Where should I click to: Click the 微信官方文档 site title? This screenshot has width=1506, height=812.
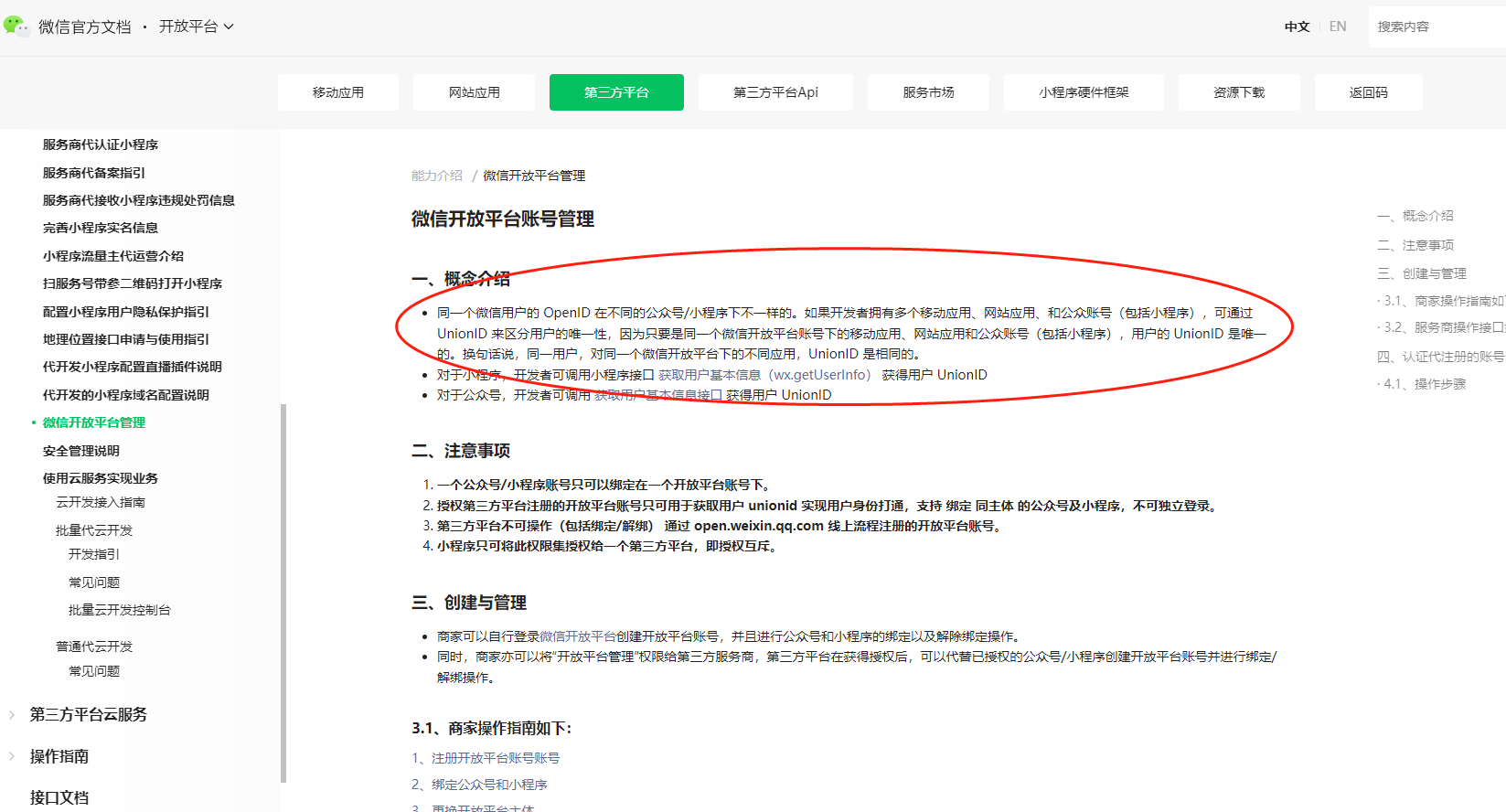pos(85,27)
